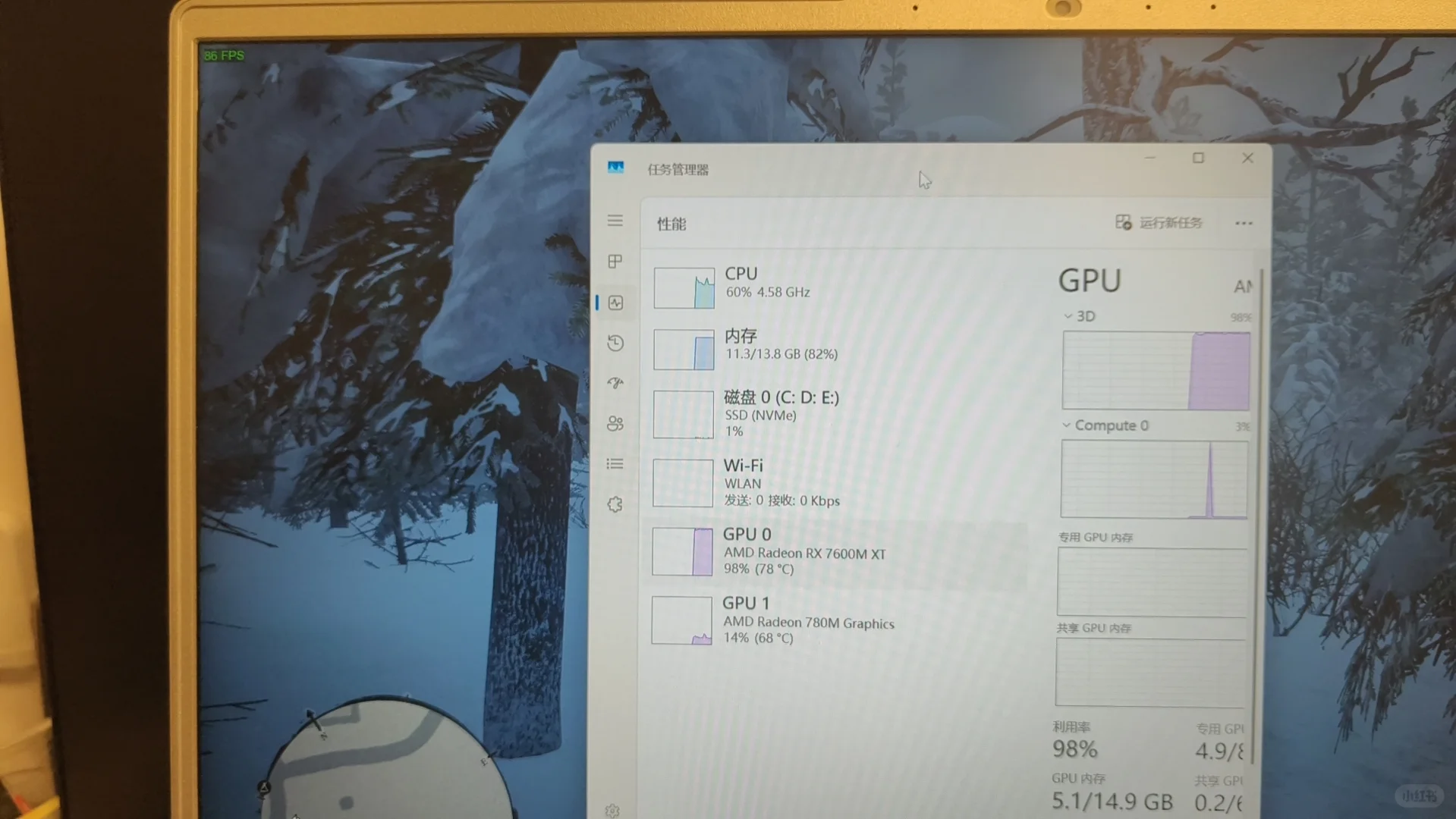Open the Task Manager navigation hamburger menu
The width and height of the screenshot is (1456, 819).
tap(615, 221)
